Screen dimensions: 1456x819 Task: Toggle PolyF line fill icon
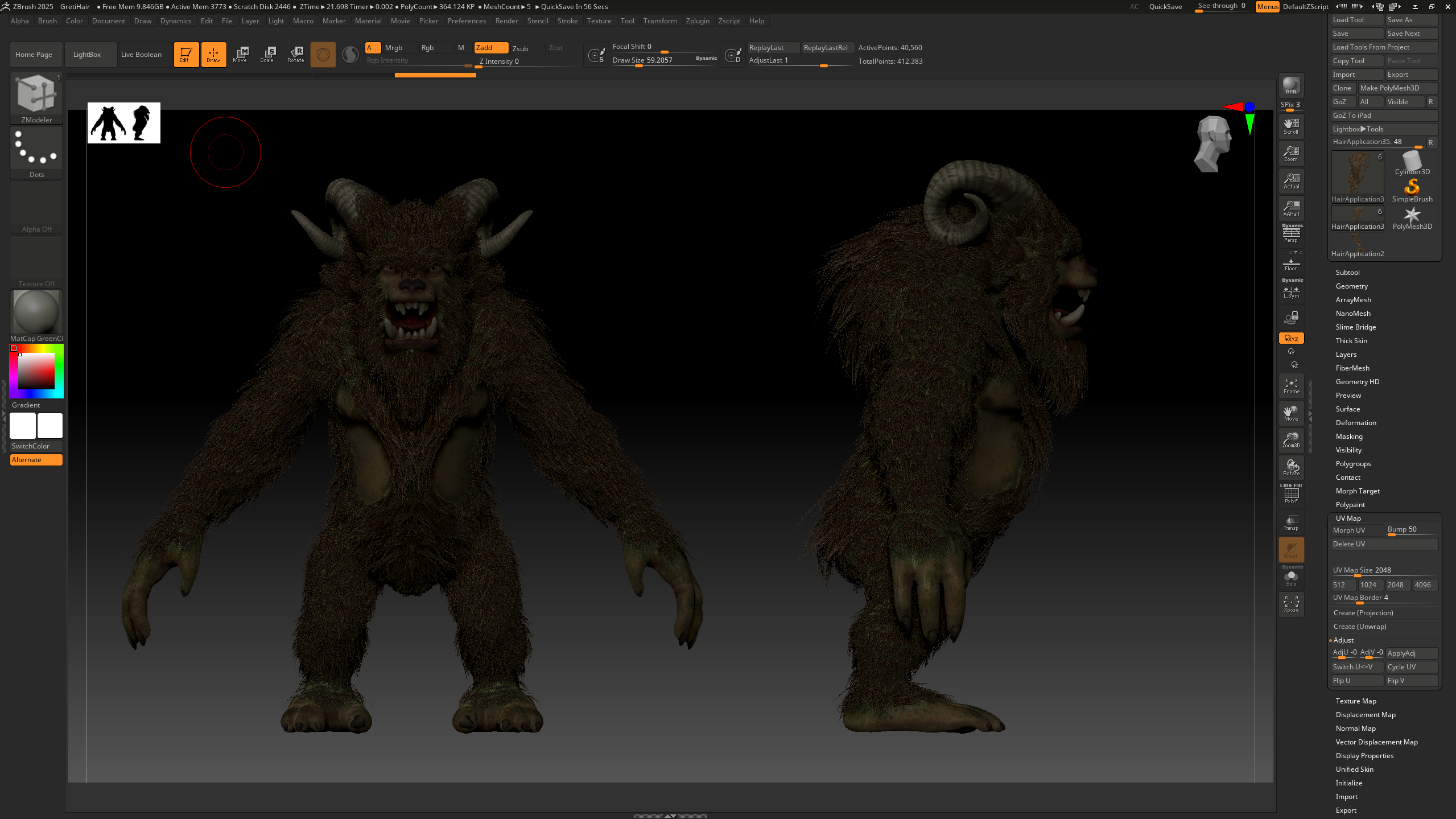(x=1290, y=494)
